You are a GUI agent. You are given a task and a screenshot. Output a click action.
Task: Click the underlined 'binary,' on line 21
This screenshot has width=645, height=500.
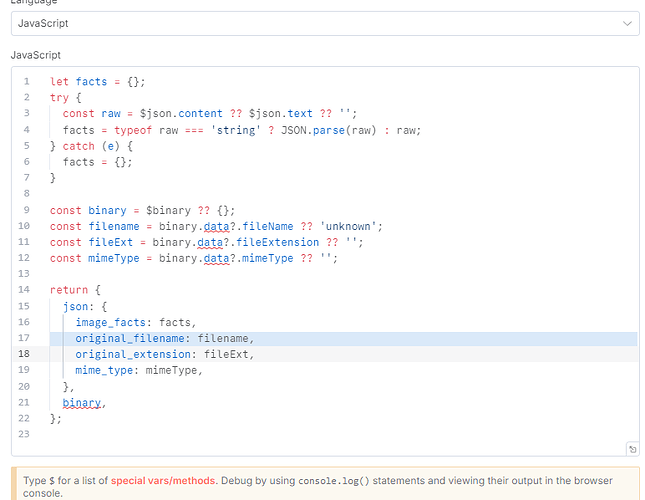tap(84, 403)
